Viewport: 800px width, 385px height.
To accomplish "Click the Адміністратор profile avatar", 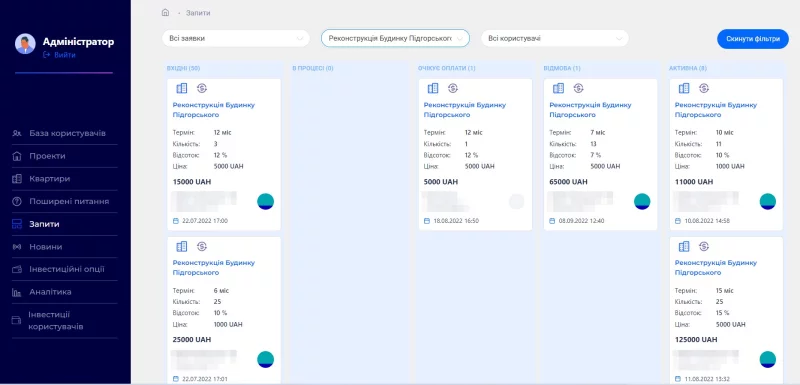I will tap(25, 44).
